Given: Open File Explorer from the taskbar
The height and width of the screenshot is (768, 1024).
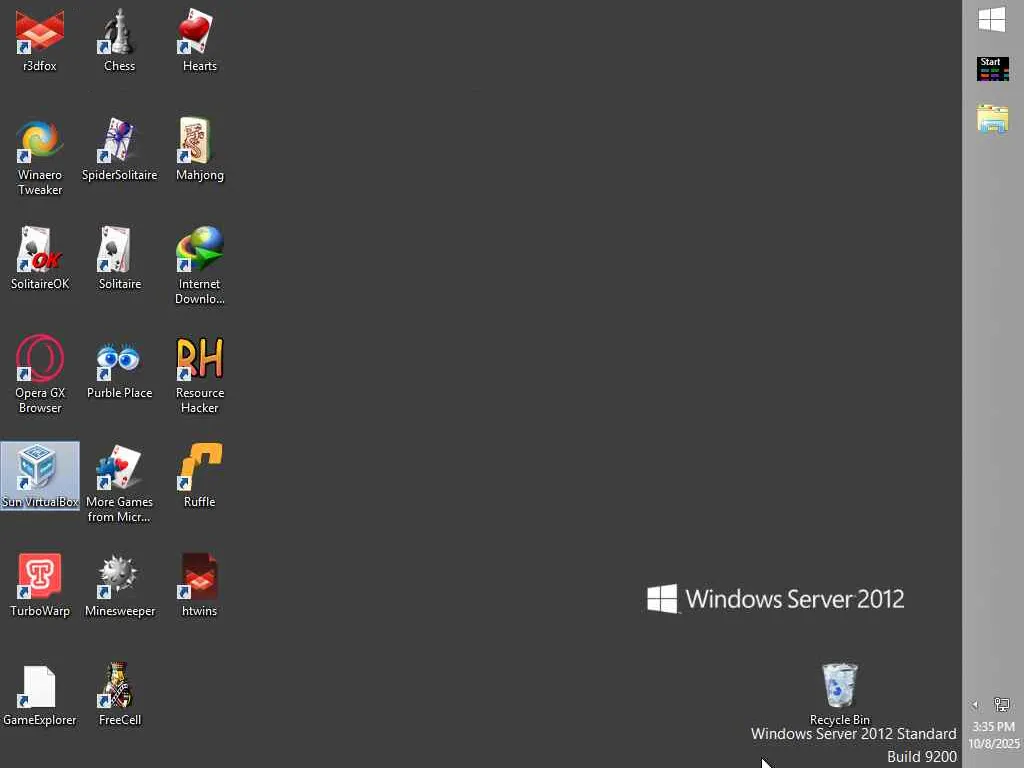Looking at the screenshot, I should click(x=993, y=119).
